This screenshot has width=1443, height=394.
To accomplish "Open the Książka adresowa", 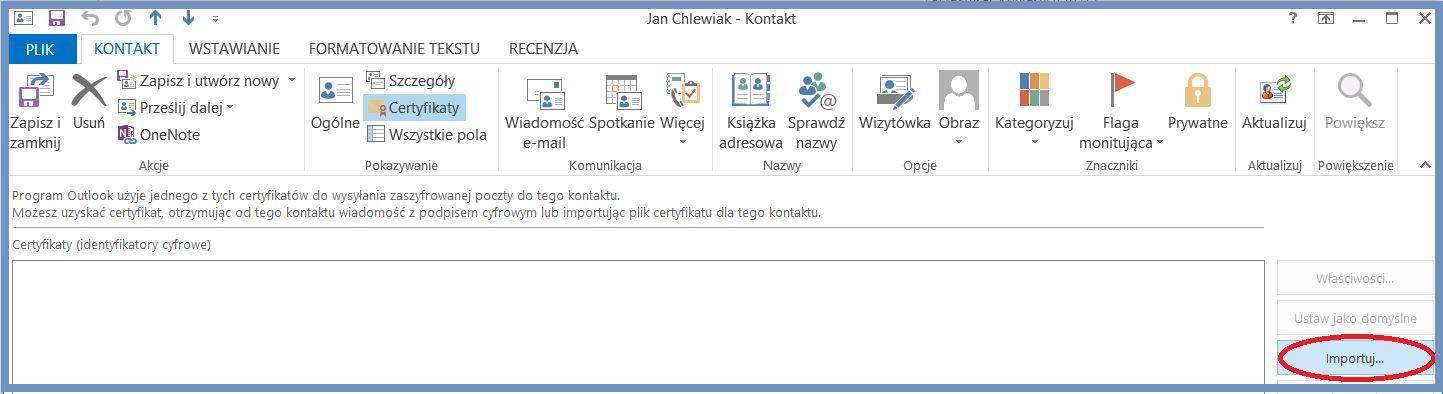I will [x=750, y=112].
